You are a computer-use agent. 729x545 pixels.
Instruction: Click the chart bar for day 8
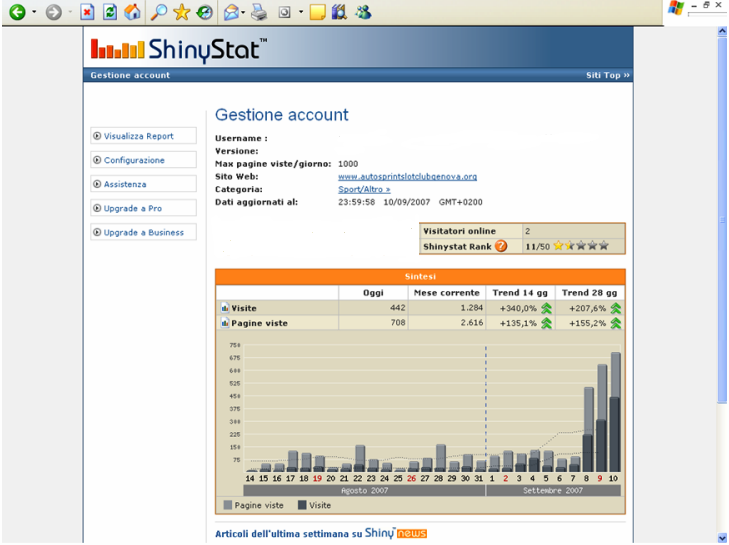588,430
